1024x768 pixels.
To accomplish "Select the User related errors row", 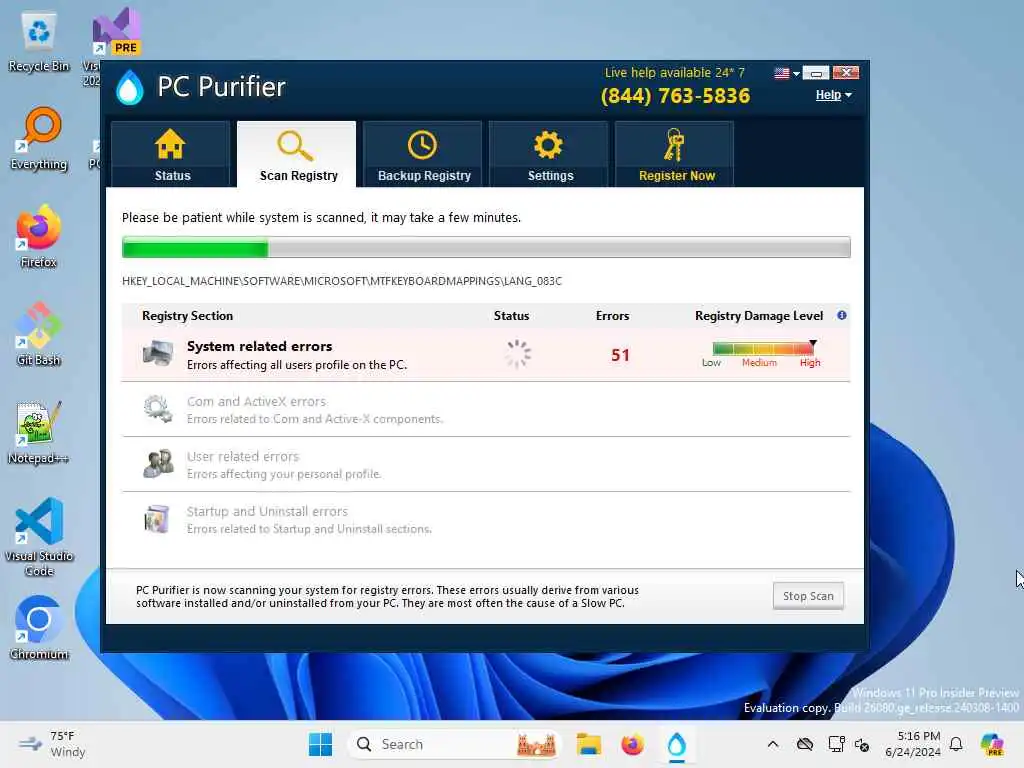I will point(486,464).
